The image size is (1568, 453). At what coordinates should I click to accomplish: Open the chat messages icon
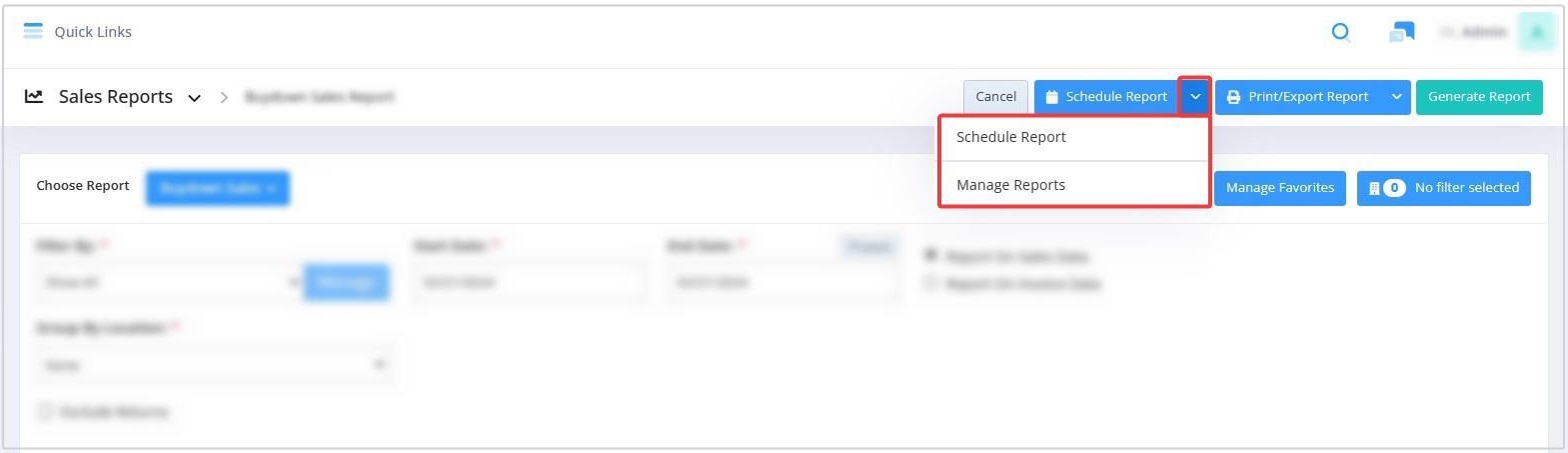coord(1401,32)
